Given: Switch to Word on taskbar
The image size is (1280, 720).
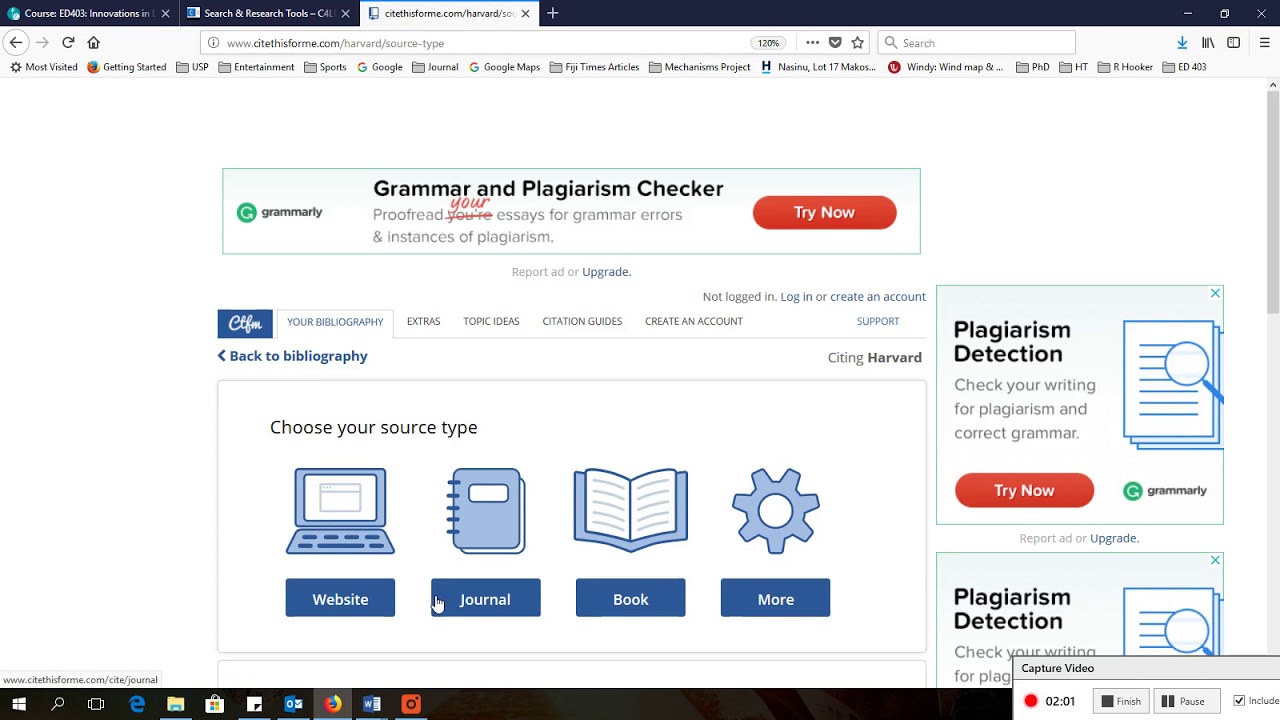Looking at the screenshot, I should (x=372, y=704).
